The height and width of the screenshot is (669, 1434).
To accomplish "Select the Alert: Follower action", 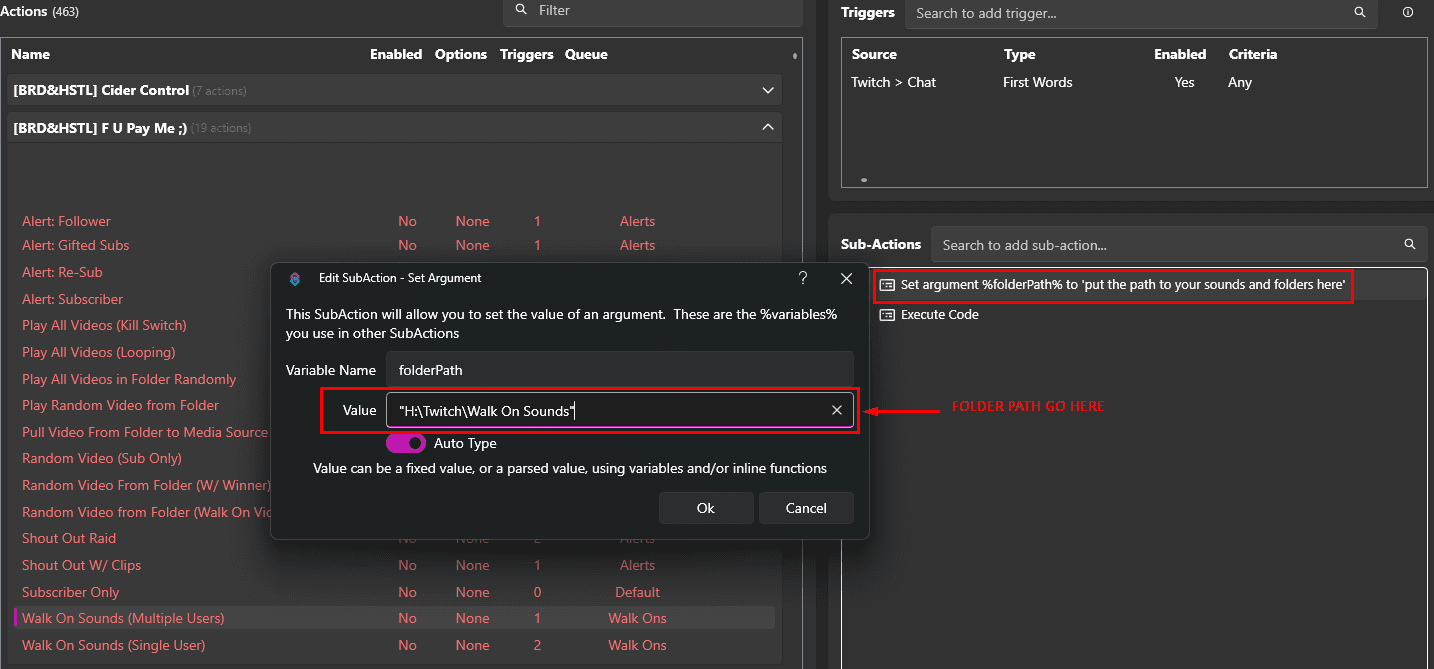I will [x=66, y=221].
